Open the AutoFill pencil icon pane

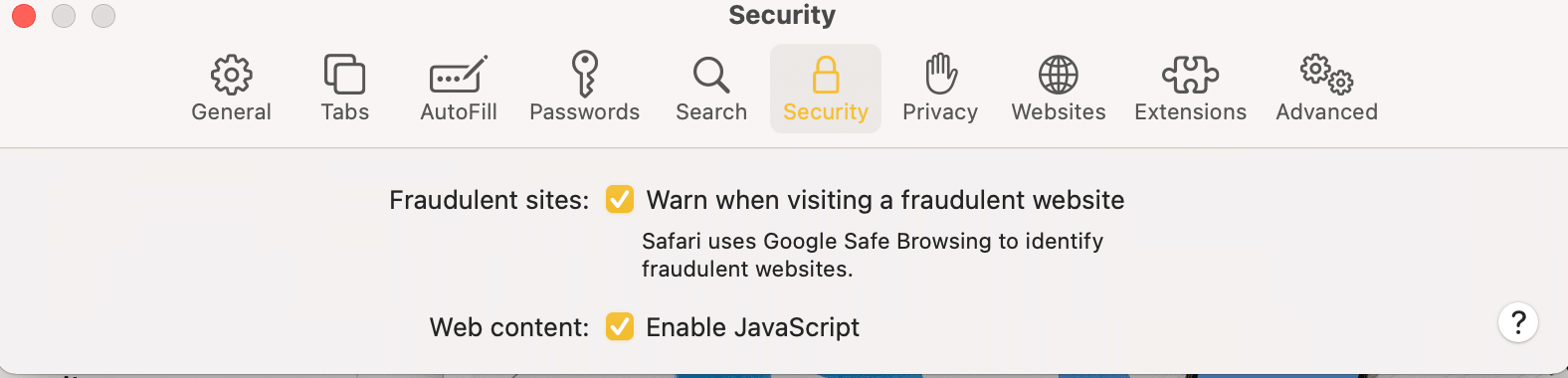tap(459, 74)
